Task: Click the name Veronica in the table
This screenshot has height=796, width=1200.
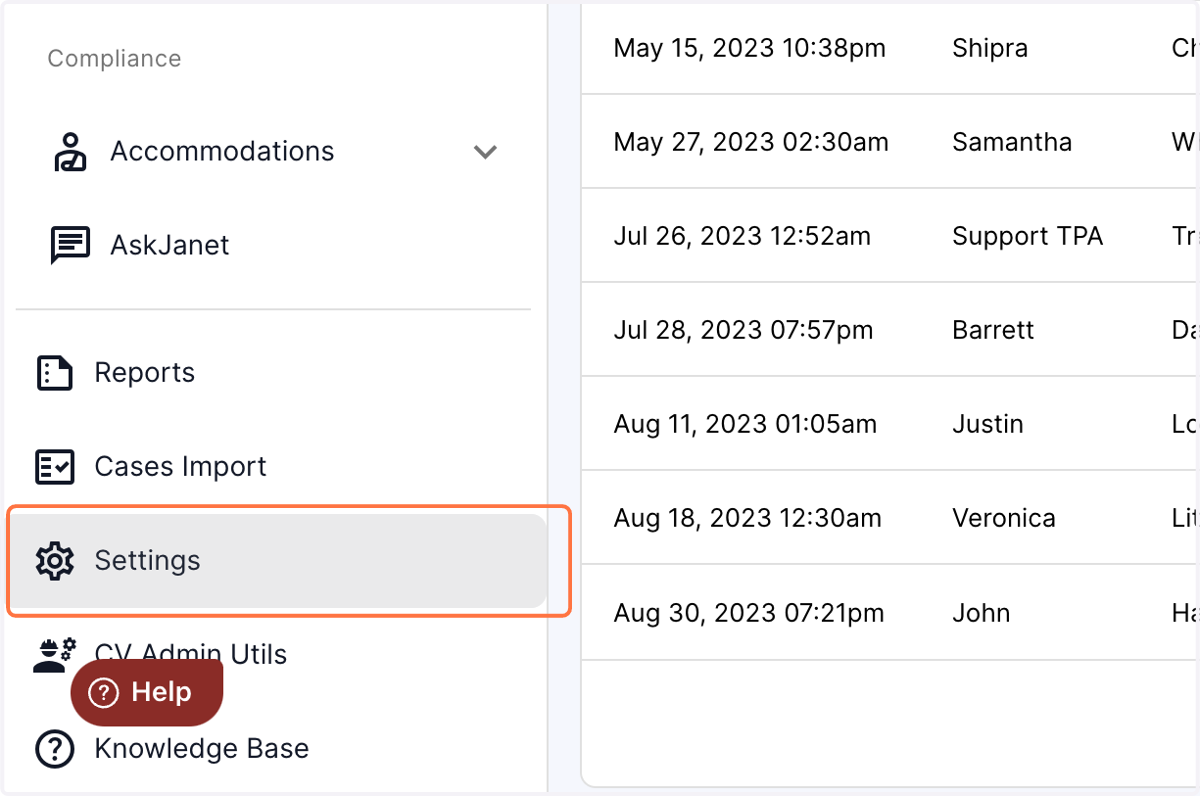Action: (x=1004, y=518)
